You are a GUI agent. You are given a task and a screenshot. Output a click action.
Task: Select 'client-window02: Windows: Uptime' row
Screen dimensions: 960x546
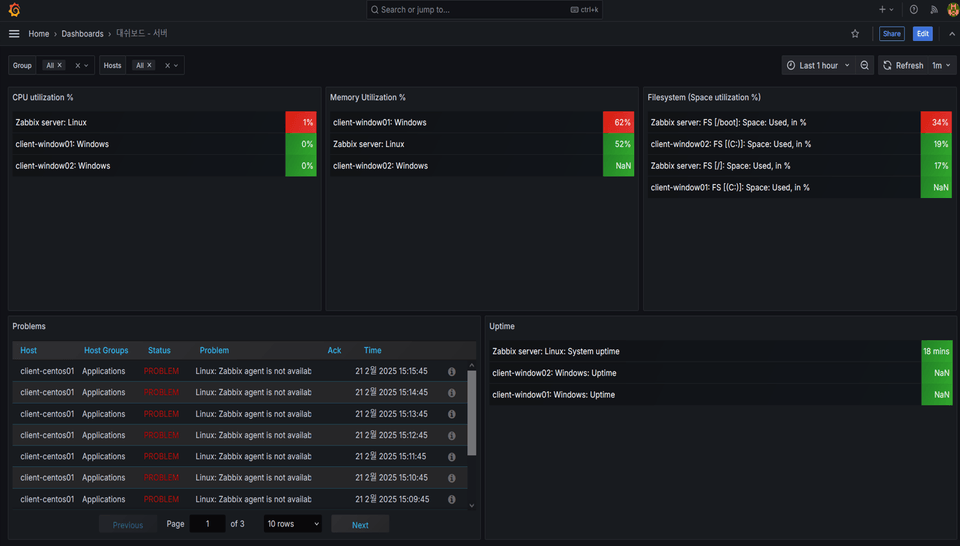tap(721, 373)
